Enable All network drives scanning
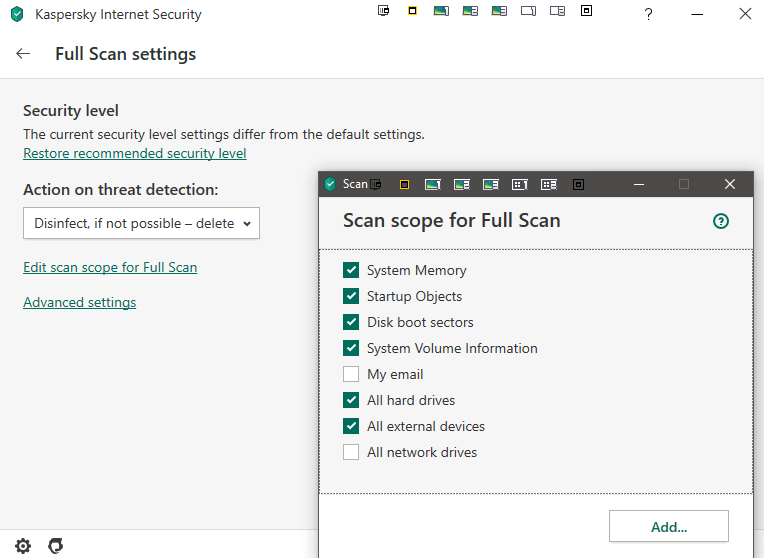The width and height of the screenshot is (764, 558). click(351, 452)
